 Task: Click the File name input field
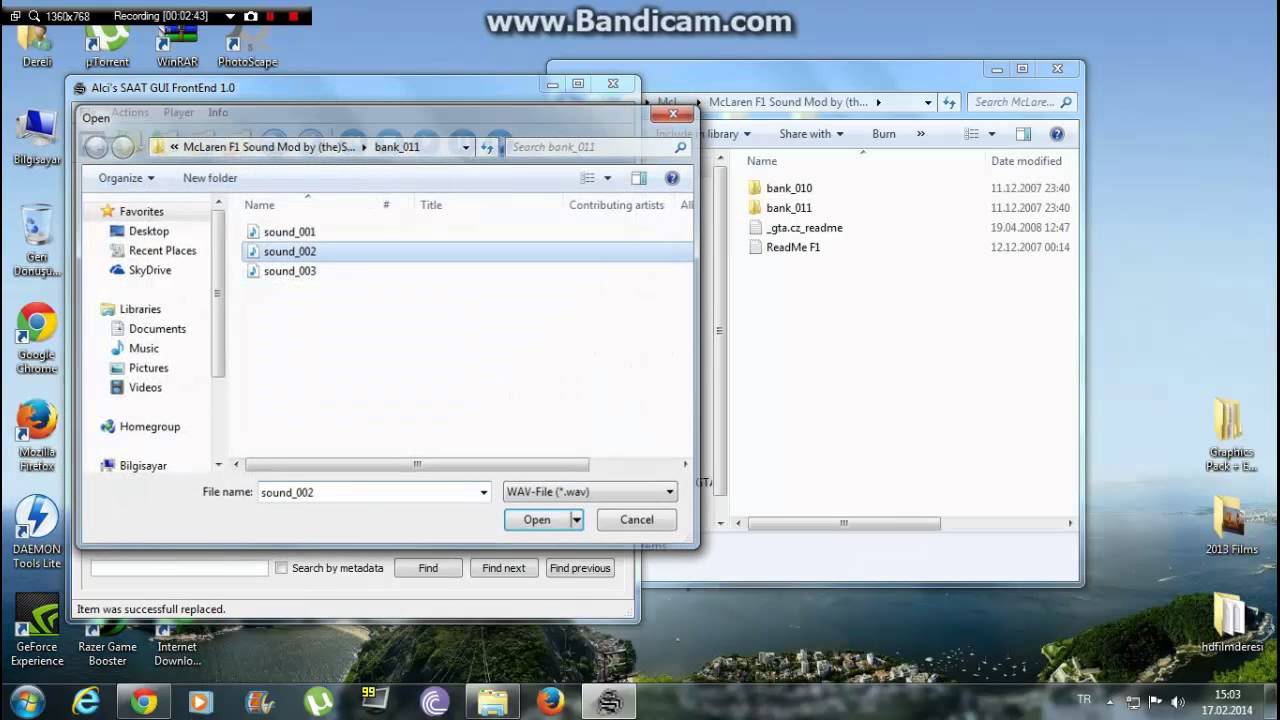point(367,492)
